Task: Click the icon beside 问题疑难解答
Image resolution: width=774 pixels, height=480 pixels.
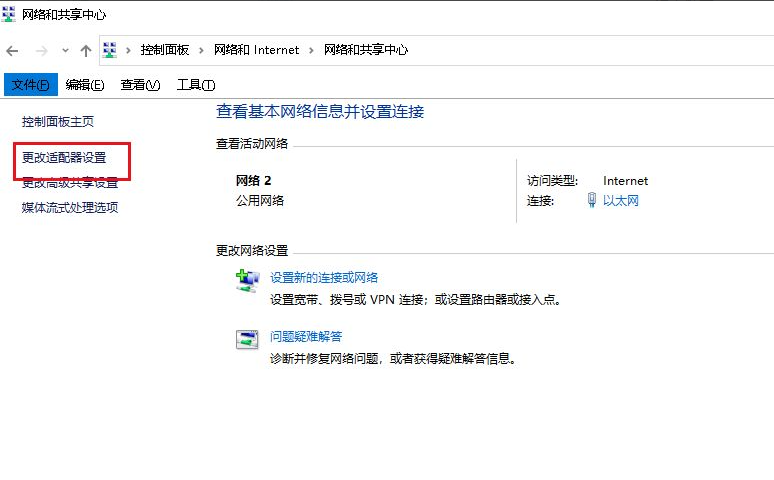Action: pos(246,339)
